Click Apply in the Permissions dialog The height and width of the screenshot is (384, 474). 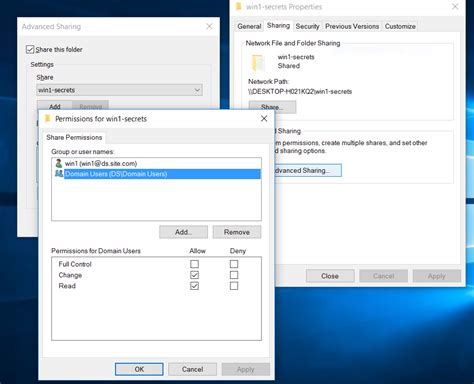[246, 369]
